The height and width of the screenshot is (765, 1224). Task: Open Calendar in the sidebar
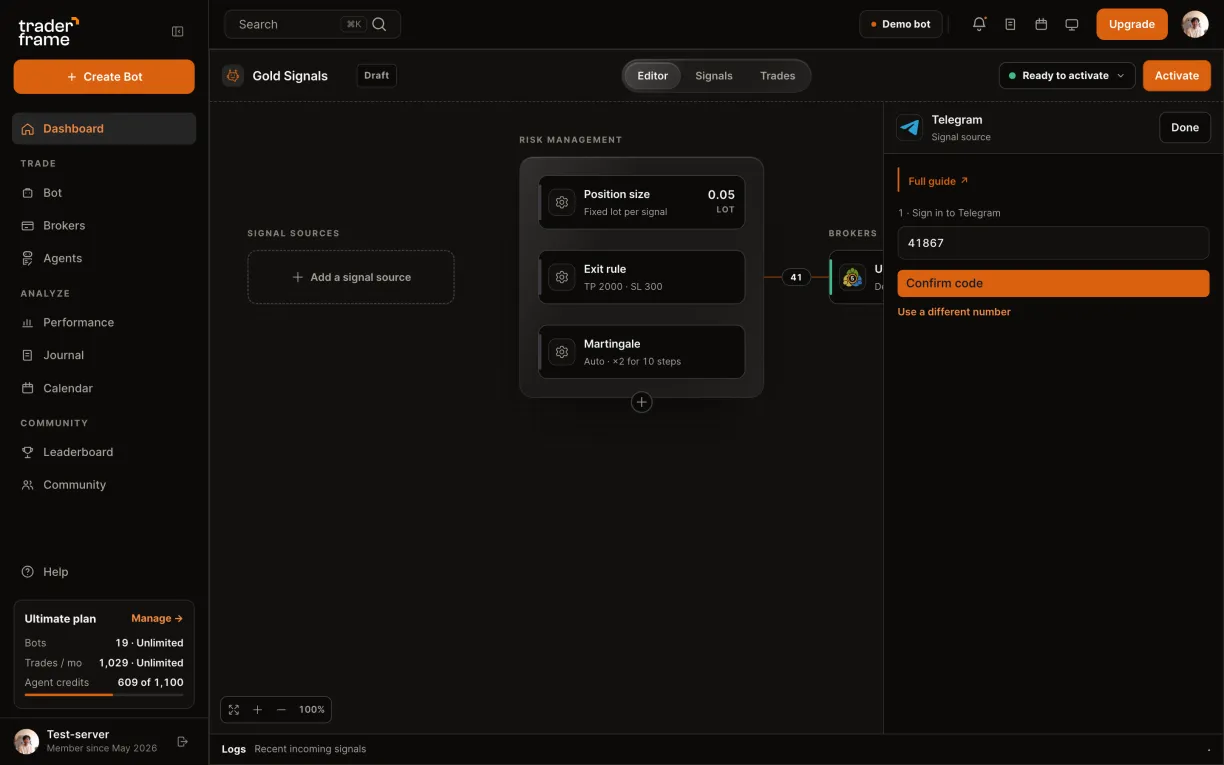(x=104, y=388)
